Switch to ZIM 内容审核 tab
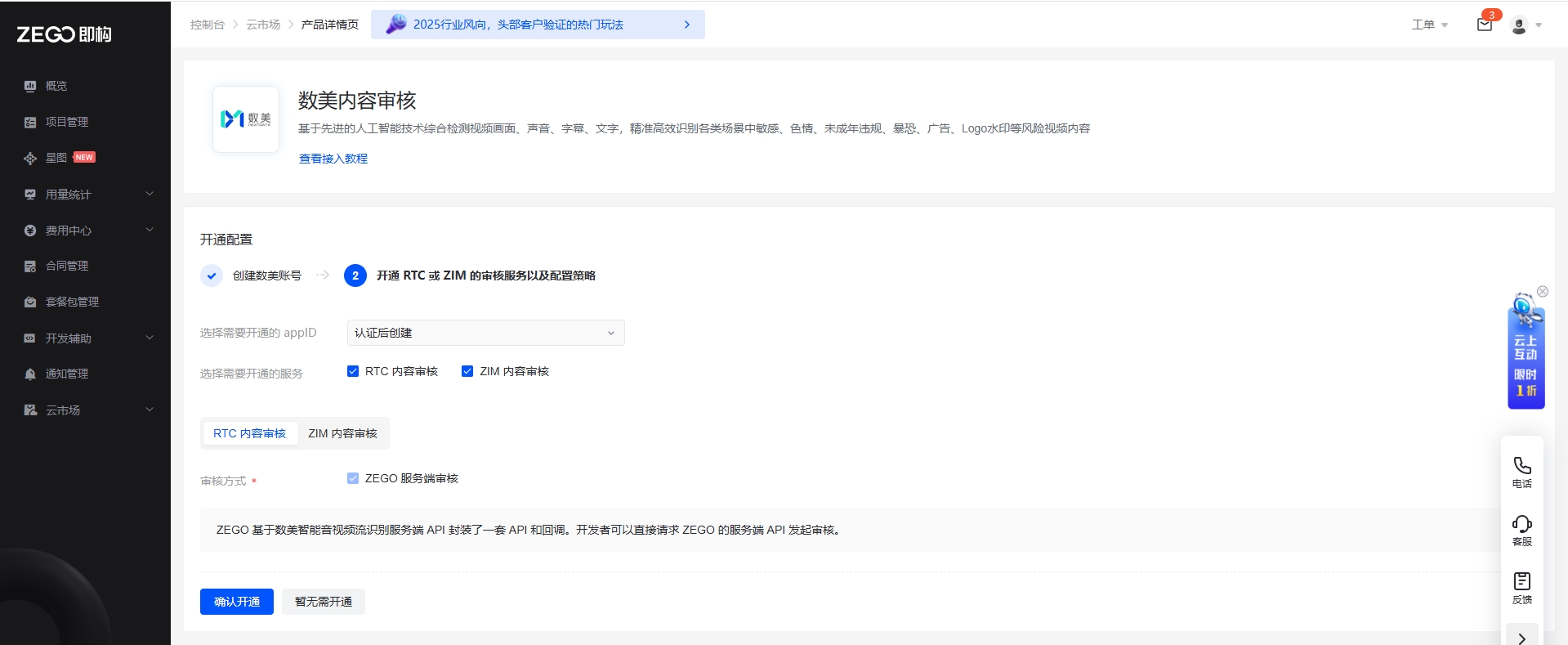Viewport: 1568px width, 645px height. tap(342, 433)
